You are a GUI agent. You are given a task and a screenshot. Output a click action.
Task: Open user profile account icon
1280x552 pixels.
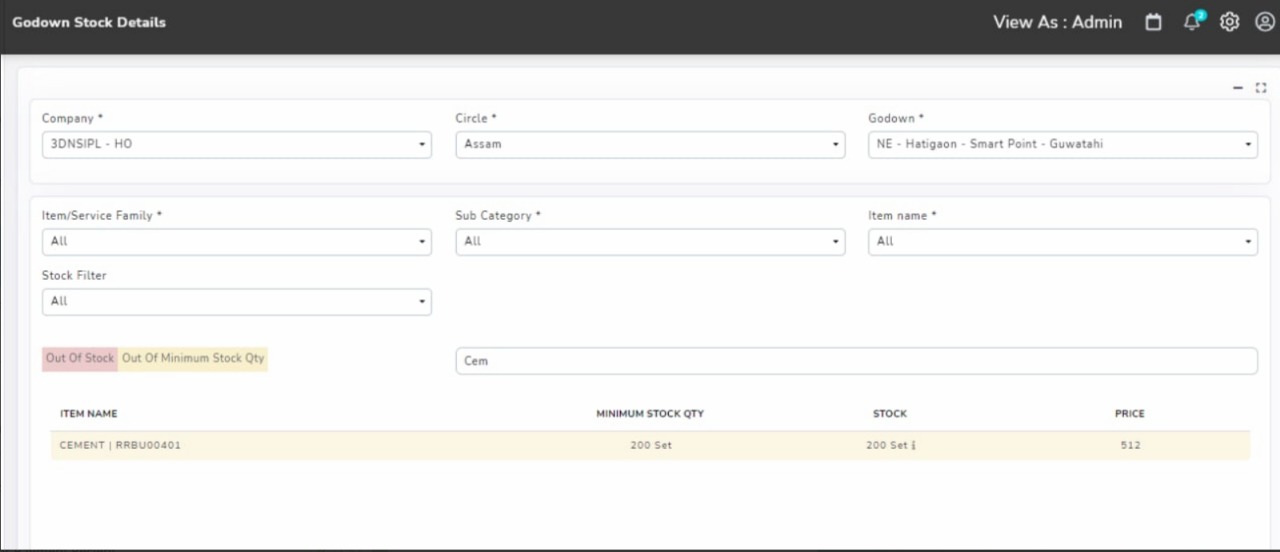1264,22
